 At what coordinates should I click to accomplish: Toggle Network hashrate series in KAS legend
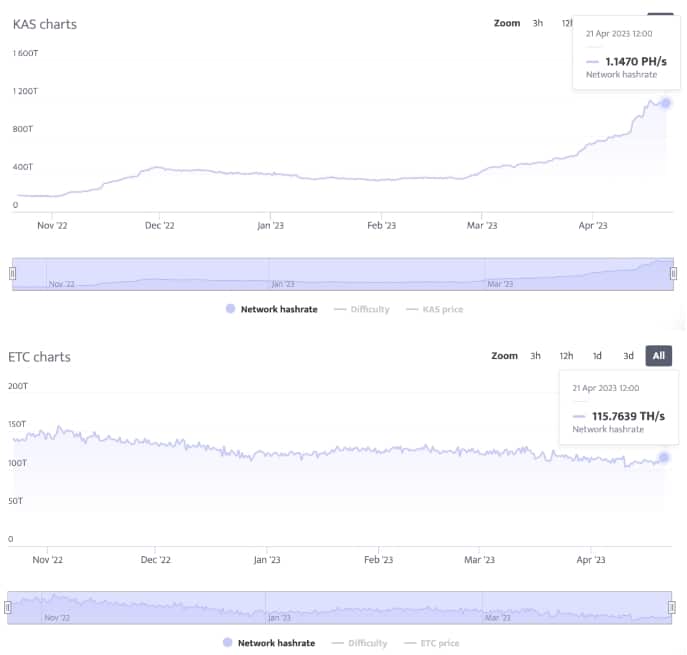point(272,309)
